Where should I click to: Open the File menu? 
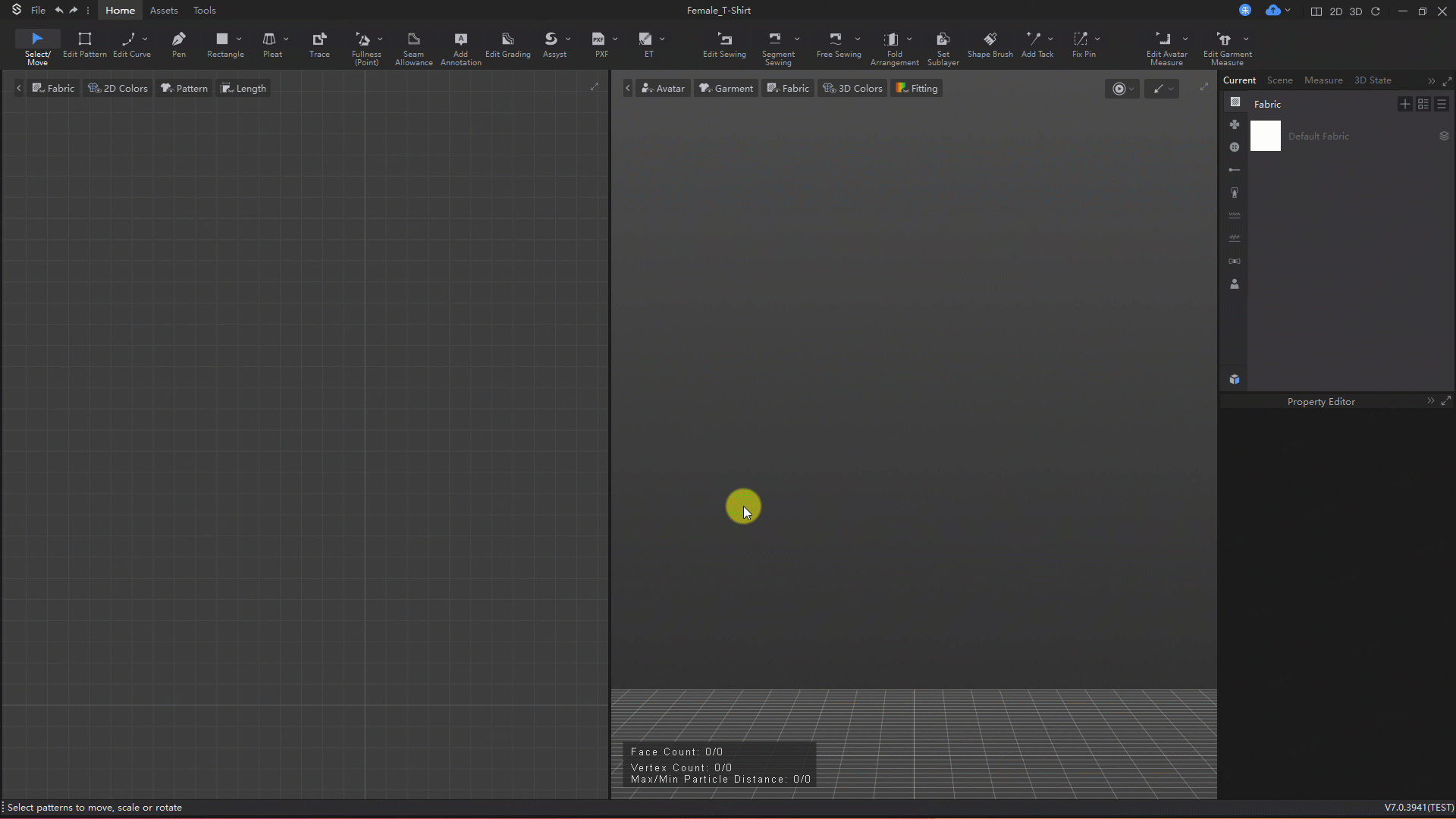point(38,11)
